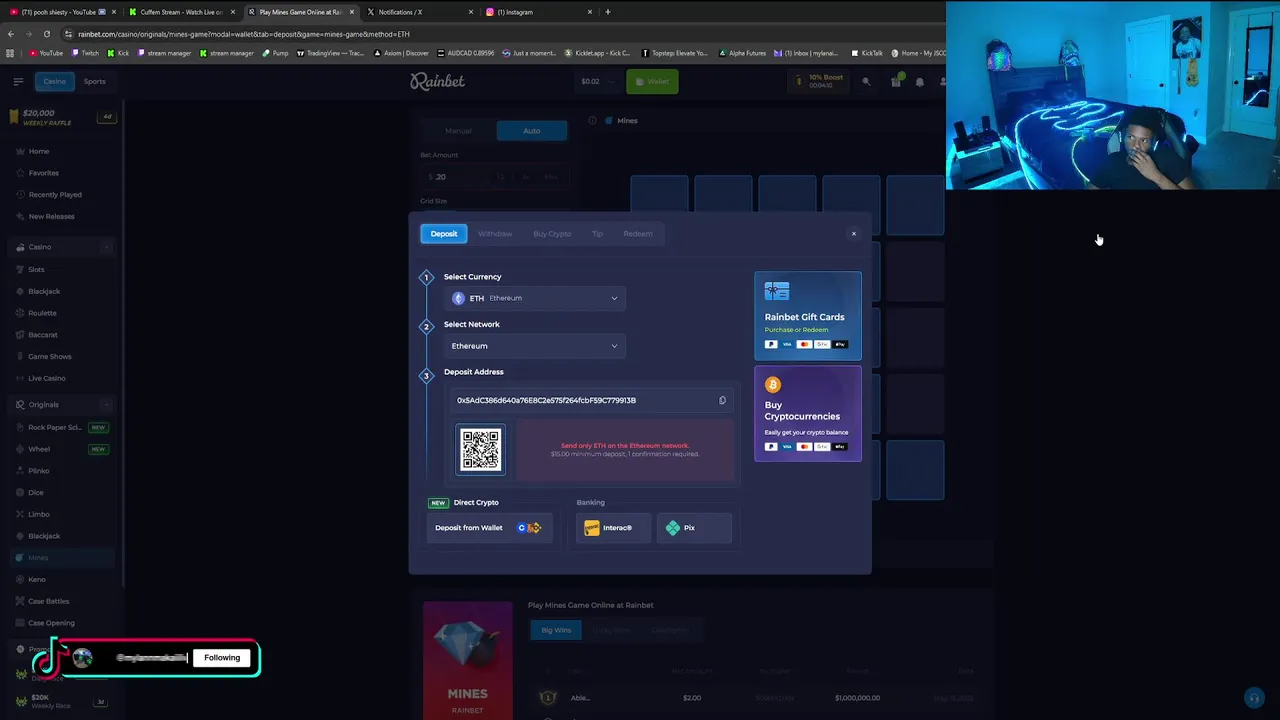Screen dimensions: 1280x720
Task: Toggle the sidebar hamburger menu
Action: click(x=18, y=81)
